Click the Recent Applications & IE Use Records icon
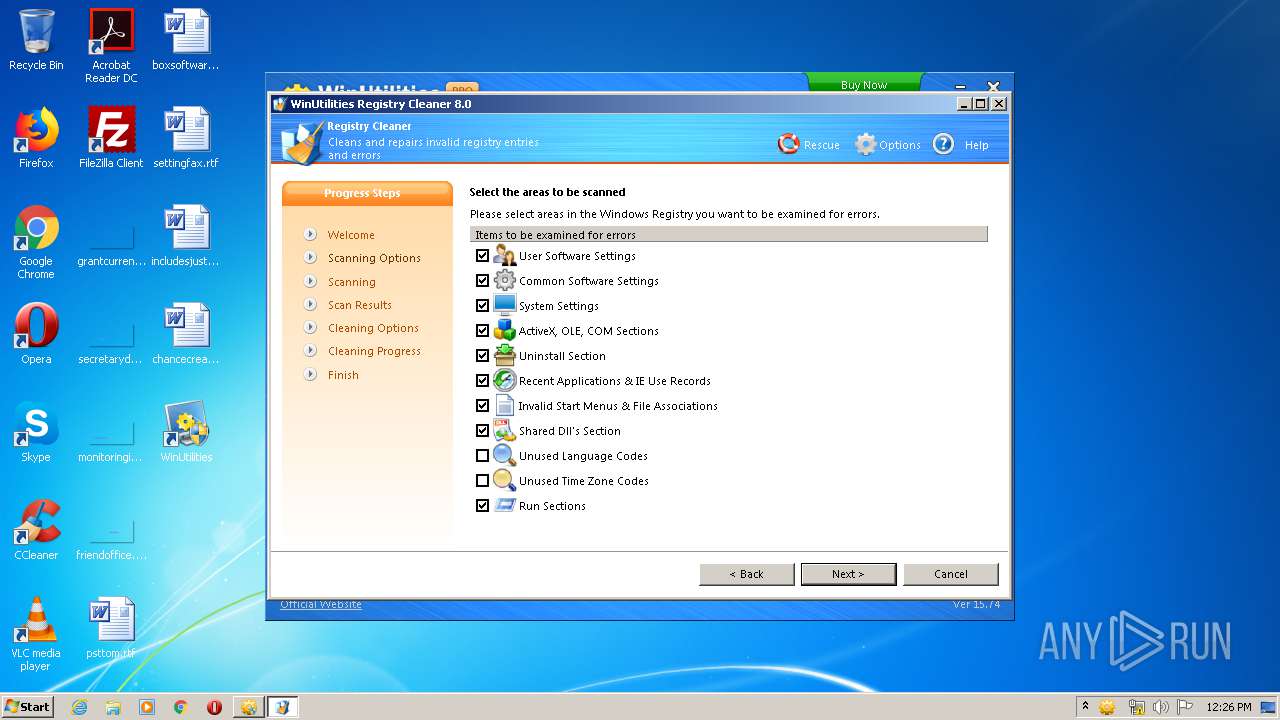The image size is (1280, 720). pos(504,380)
